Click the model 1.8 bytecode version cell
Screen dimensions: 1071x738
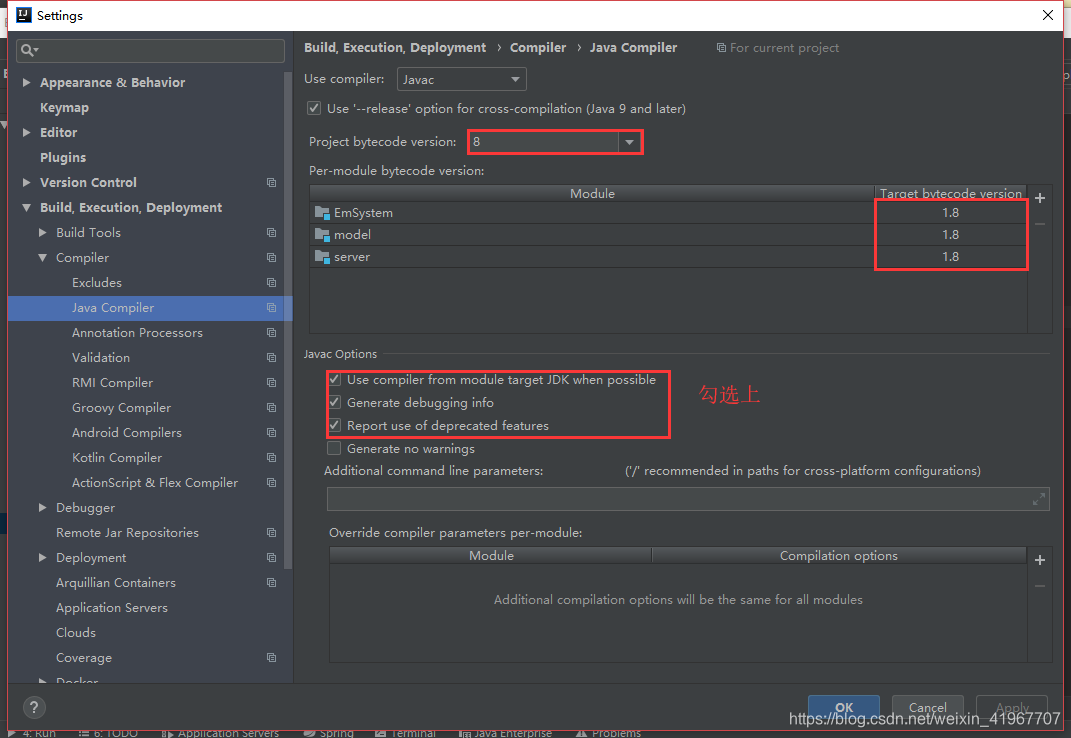[x=951, y=234]
